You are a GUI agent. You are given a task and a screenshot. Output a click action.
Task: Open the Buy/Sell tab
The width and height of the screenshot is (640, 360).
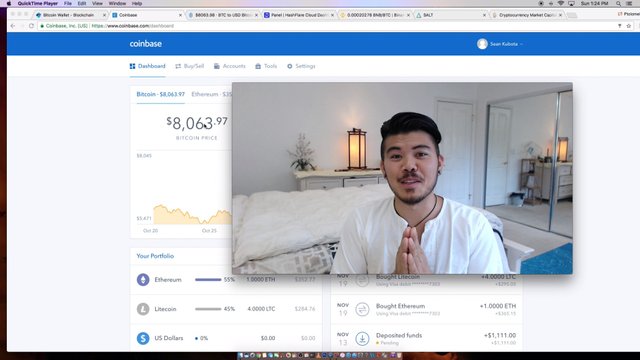pyautogui.click(x=189, y=66)
